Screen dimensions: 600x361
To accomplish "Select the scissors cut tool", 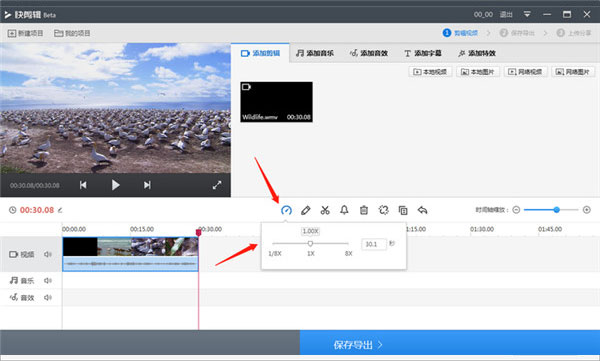I will coord(325,210).
